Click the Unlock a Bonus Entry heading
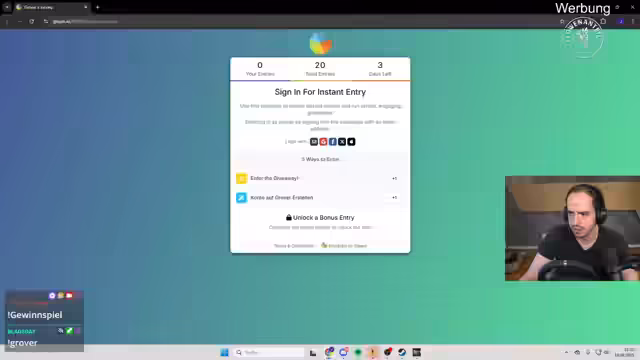 [x=320, y=218]
